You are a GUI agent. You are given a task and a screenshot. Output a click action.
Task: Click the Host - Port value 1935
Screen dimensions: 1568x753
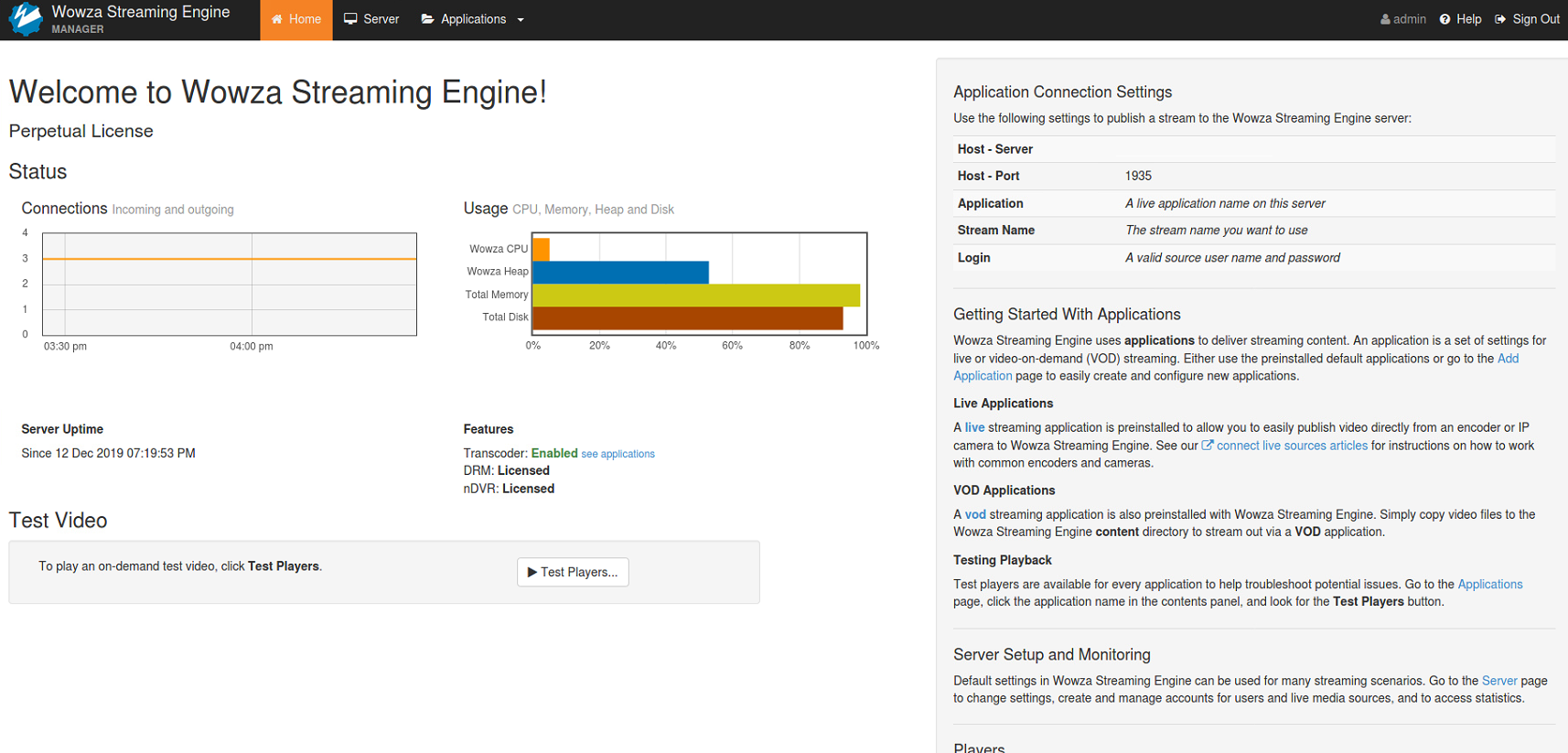pyautogui.click(x=1138, y=176)
